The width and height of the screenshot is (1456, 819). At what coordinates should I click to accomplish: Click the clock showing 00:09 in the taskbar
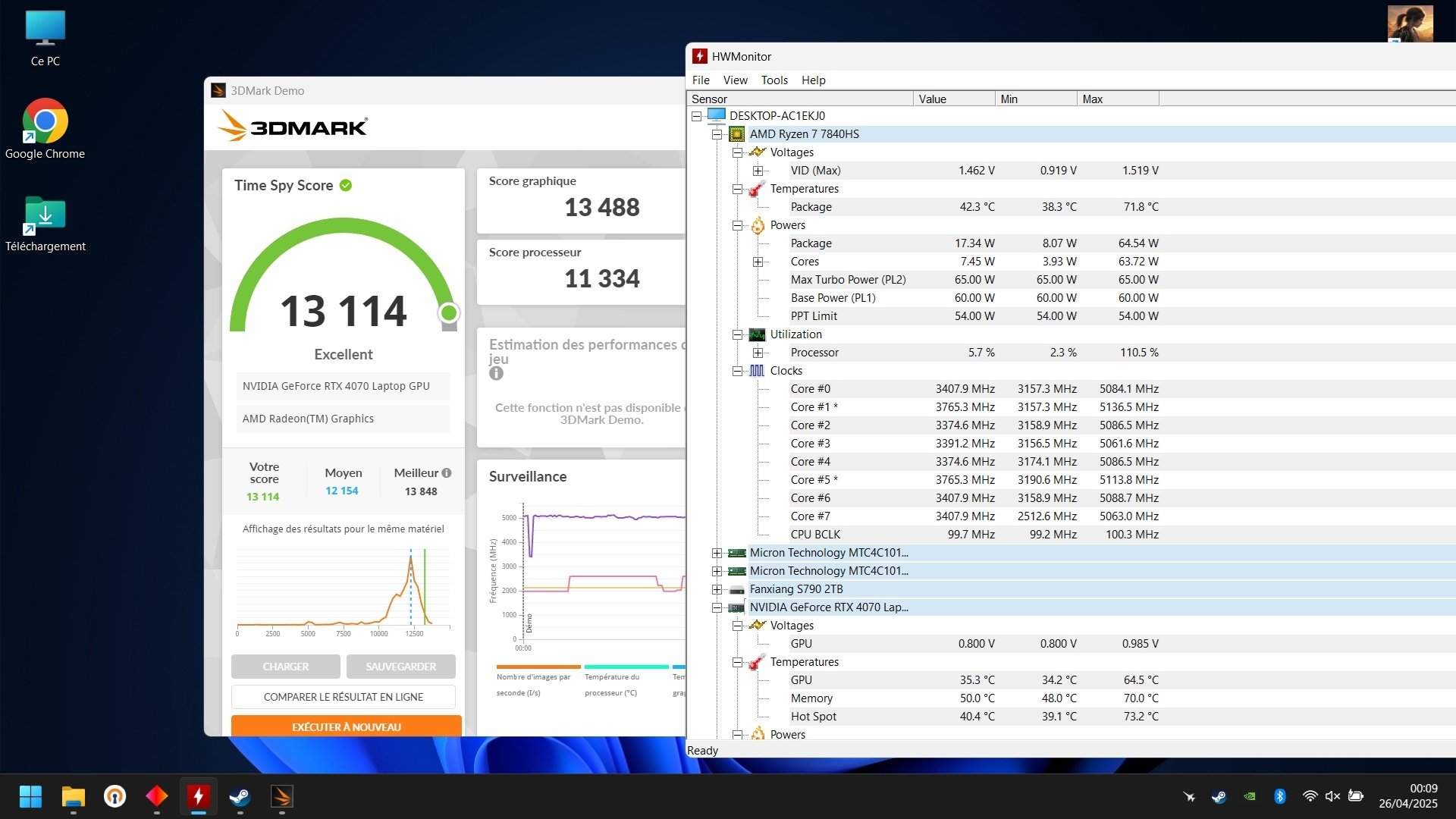click(x=1423, y=789)
